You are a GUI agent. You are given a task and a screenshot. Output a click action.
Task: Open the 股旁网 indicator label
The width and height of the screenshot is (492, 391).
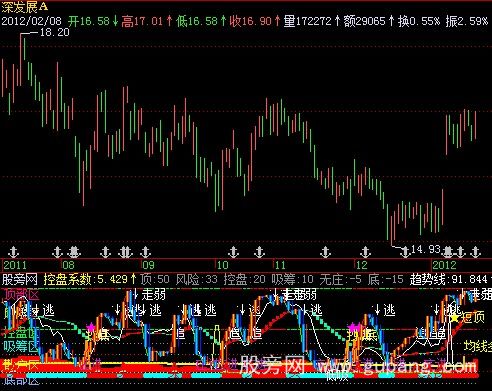click(19, 279)
